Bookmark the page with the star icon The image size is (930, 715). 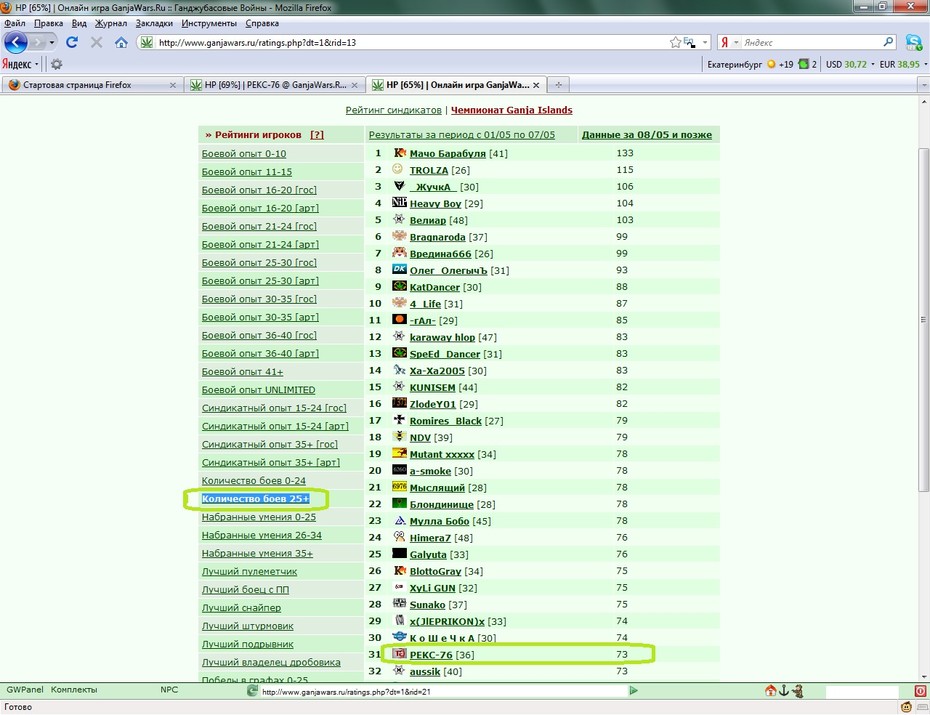pyautogui.click(x=675, y=42)
